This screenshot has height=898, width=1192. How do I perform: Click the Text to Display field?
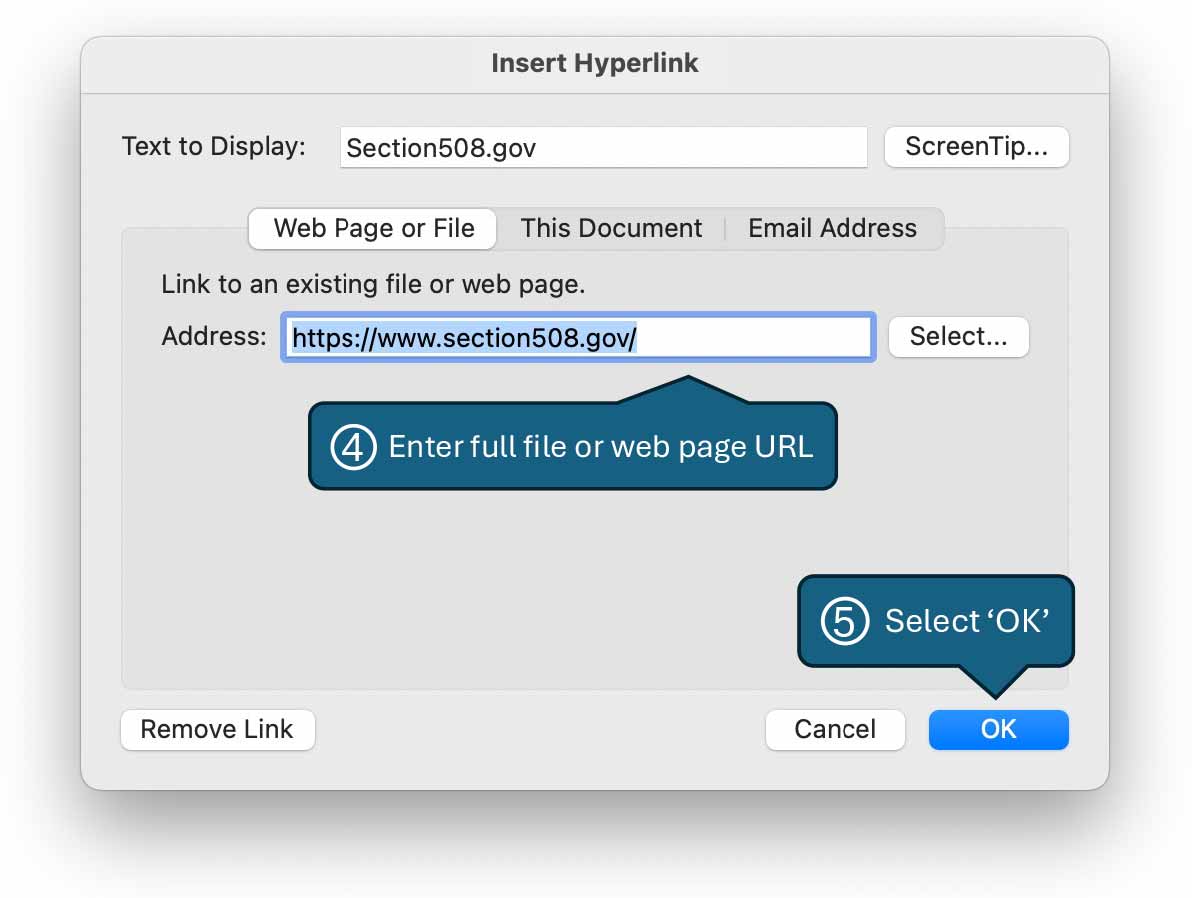tap(603, 148)
